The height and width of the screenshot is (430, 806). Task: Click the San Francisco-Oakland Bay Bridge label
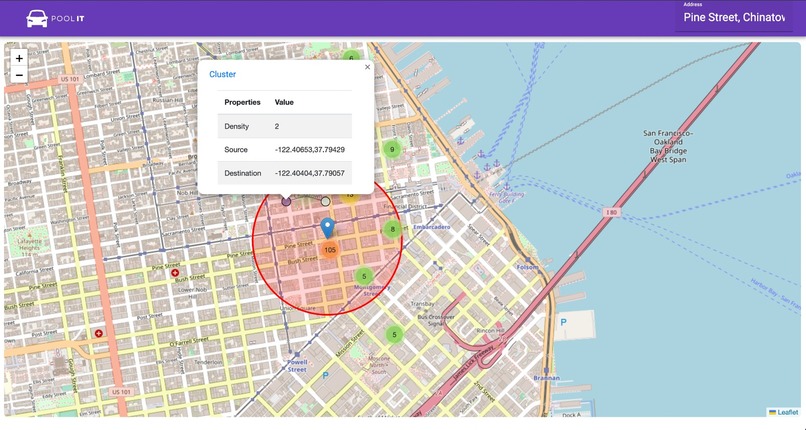(668, 146)
